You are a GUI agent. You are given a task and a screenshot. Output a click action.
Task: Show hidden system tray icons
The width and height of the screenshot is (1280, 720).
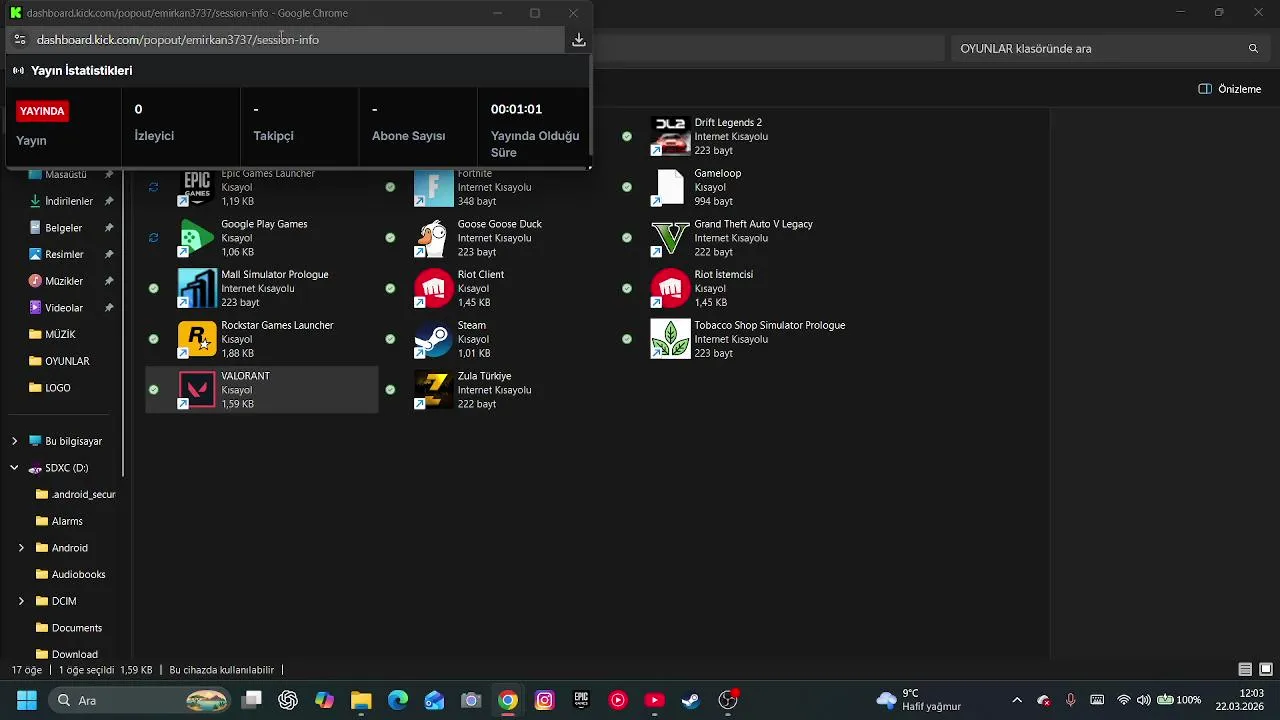point(1017,700)
